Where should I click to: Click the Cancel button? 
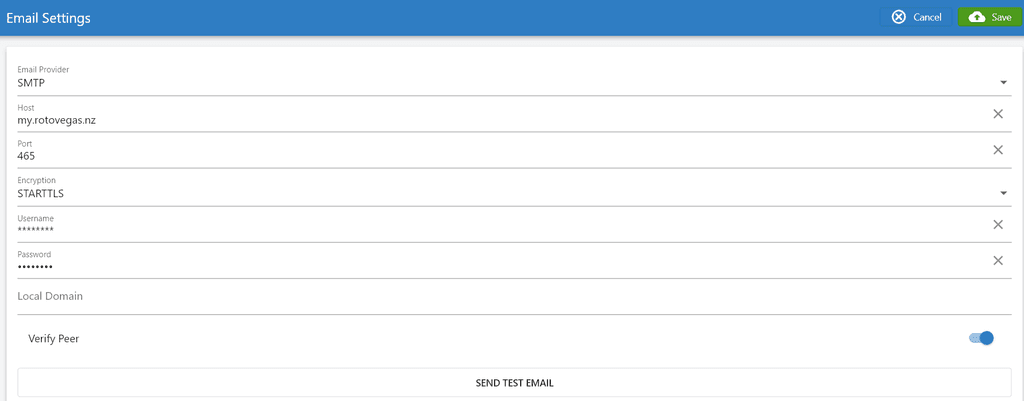916,17
